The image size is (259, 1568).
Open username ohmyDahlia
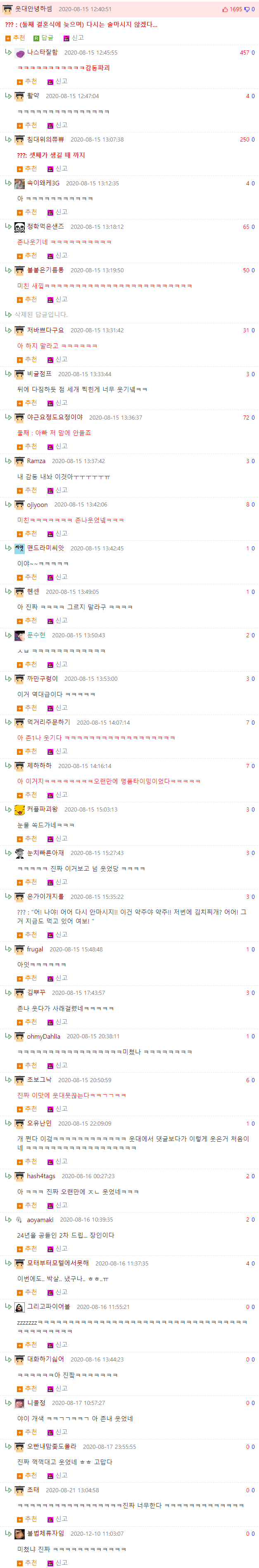click(x=43, y=1036)
